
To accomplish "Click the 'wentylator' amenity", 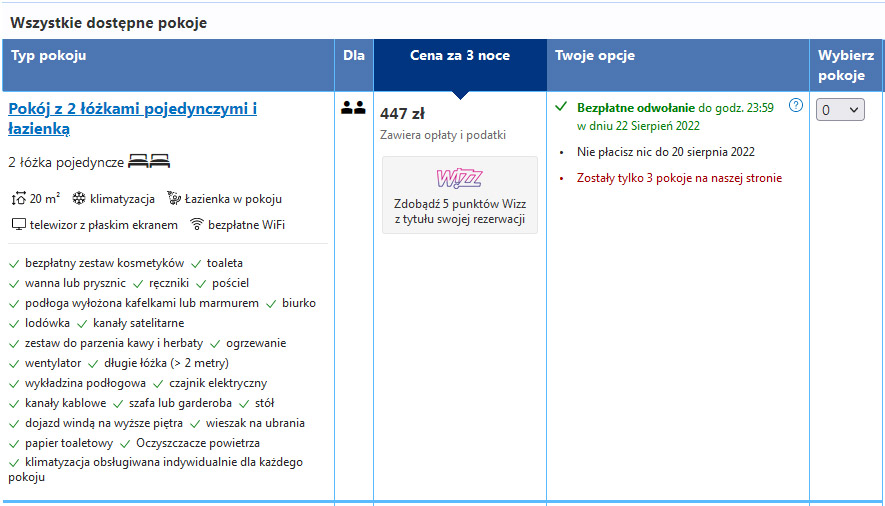I will point(53,363).
